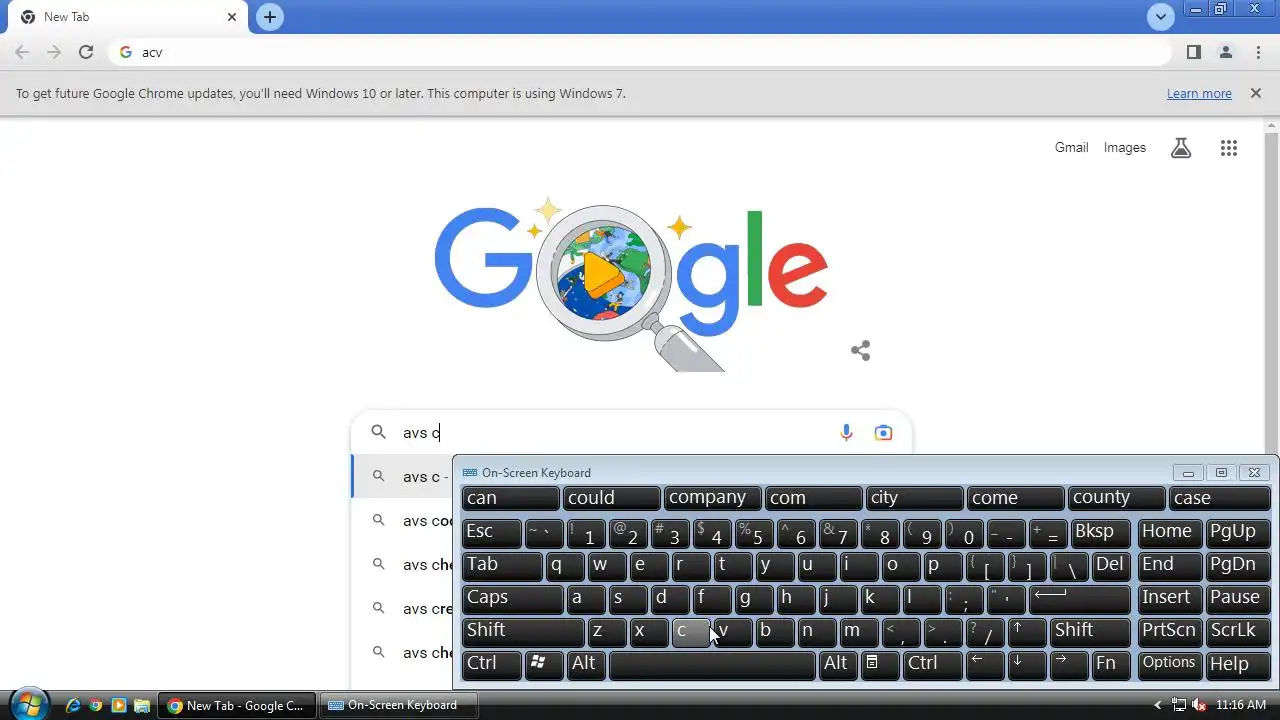This screenshot has height=720, width=1280.
Task: Toggle the left Ctrl key
Action: 492,664
